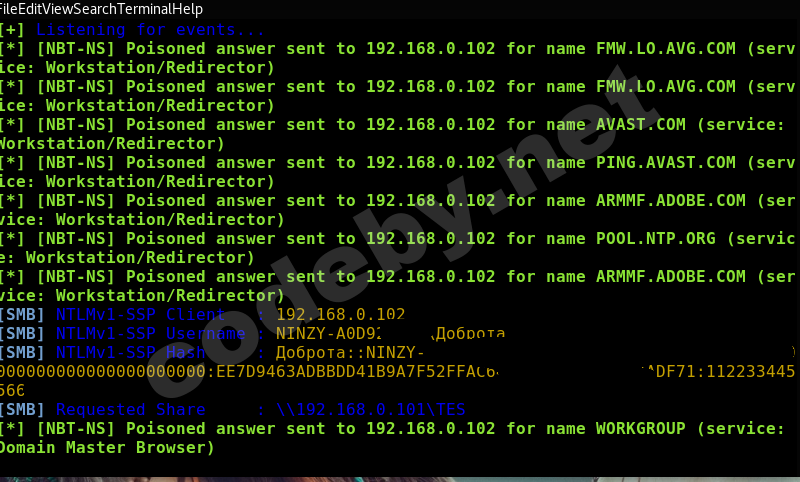This screenshot has height=482, width=800.
Task: Click the 'Domain Master Browser)' text
Action: pos(105,448)
